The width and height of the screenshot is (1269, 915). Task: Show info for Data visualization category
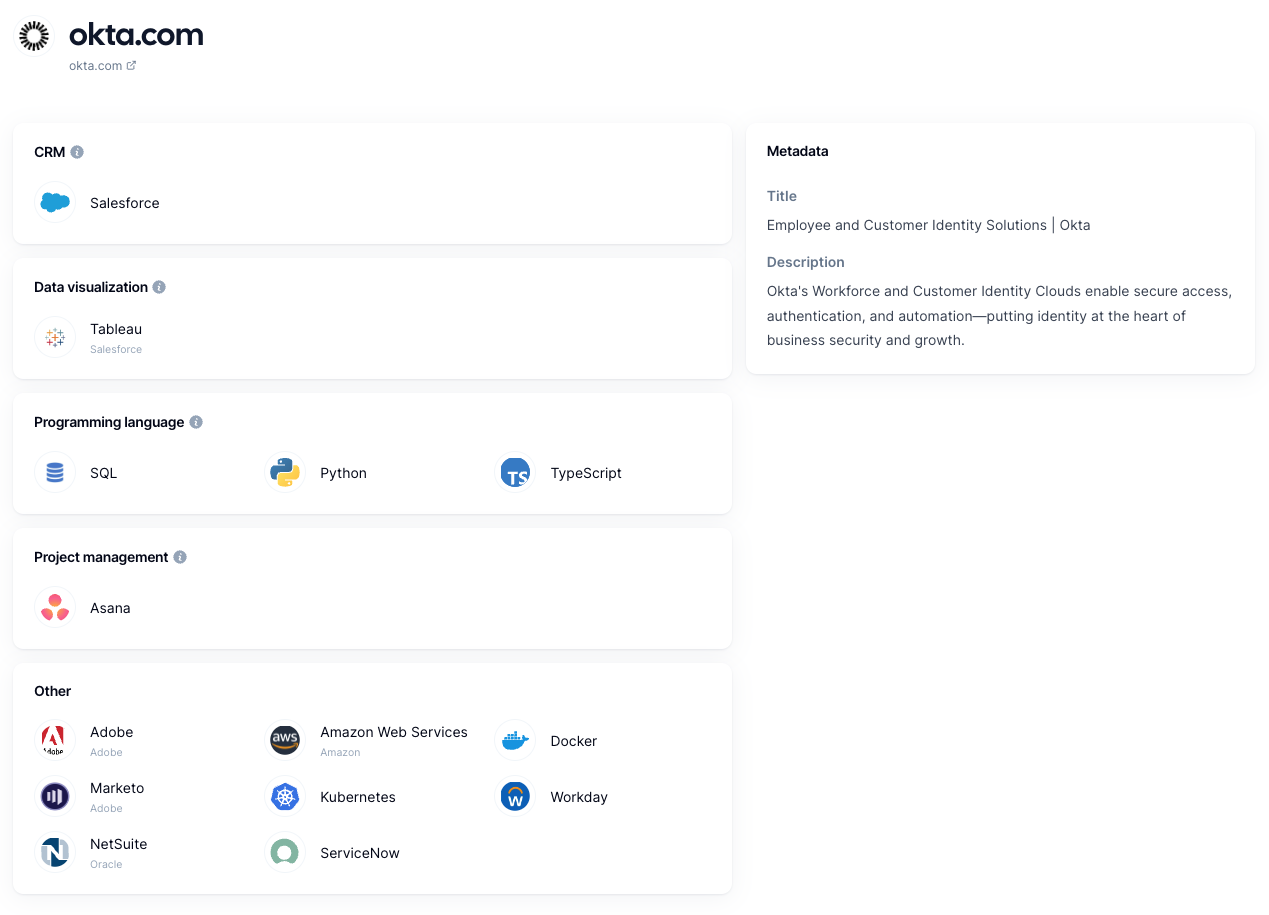point(159,287)
